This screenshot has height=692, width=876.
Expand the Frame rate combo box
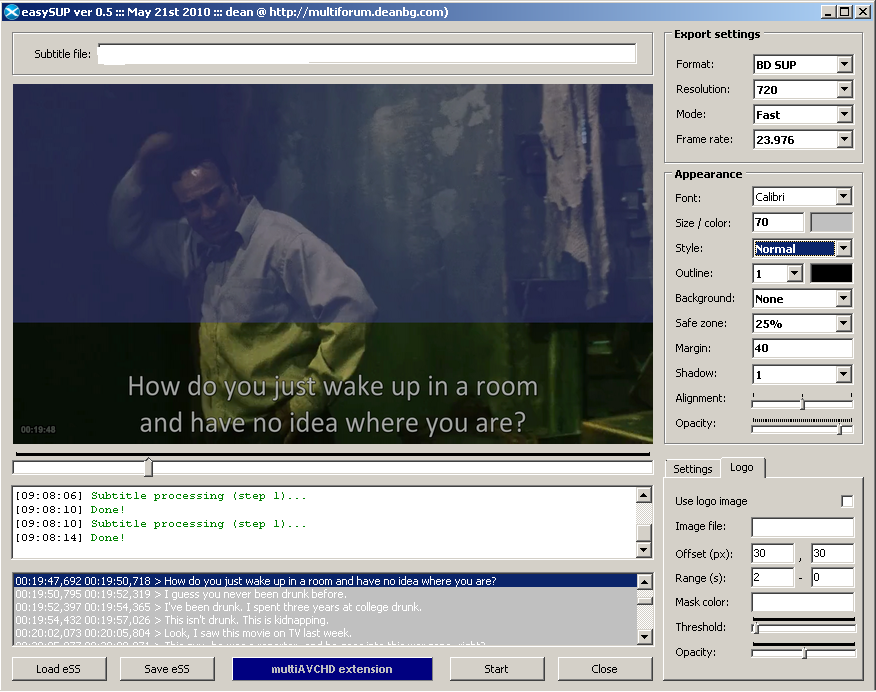844,140
